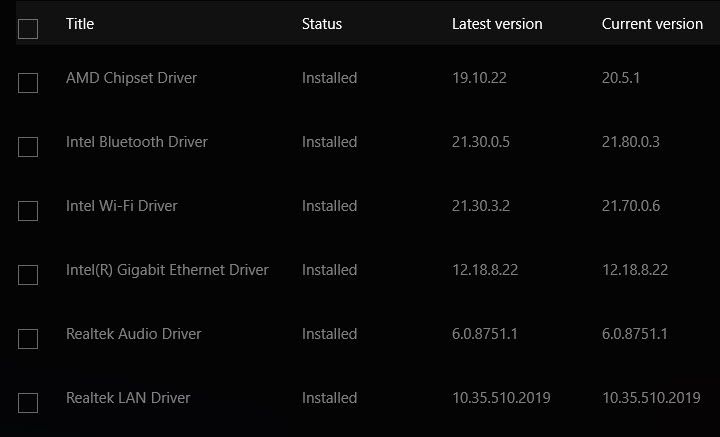The width and height of the screenshot is (720, 437).
Task: Click current version 21.70.0.6
Action: (x=631, y=206)
